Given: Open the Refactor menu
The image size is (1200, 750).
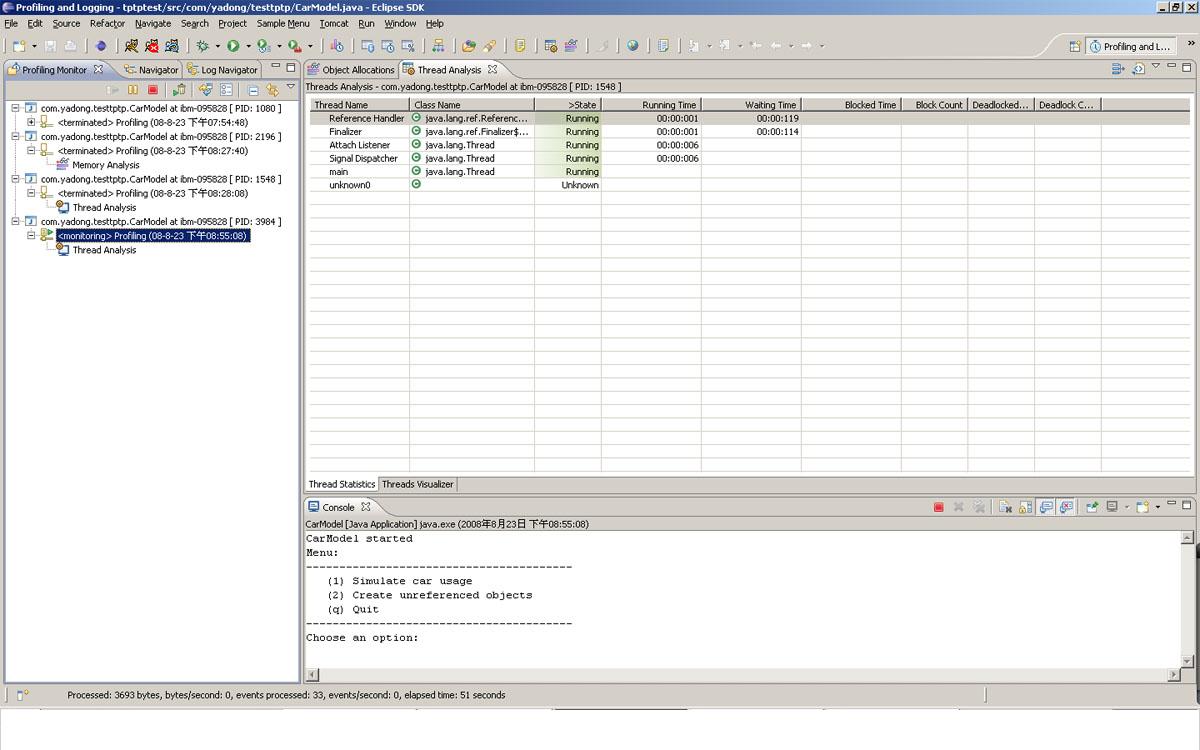Looking at the screenshot, I should click(x=107, y=23).
